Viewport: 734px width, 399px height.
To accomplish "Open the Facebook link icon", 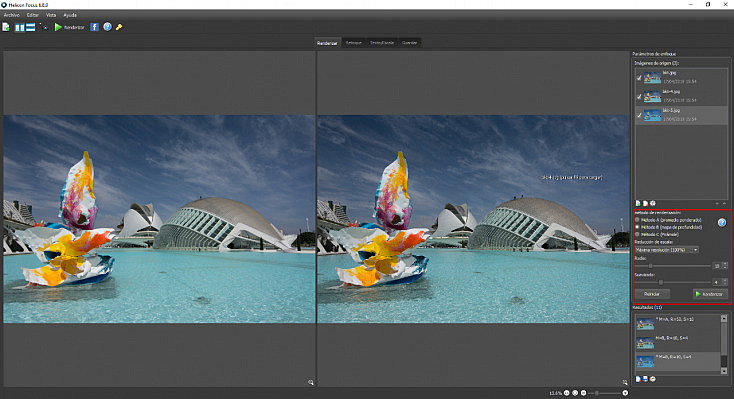I will click(x=95, y=27).
